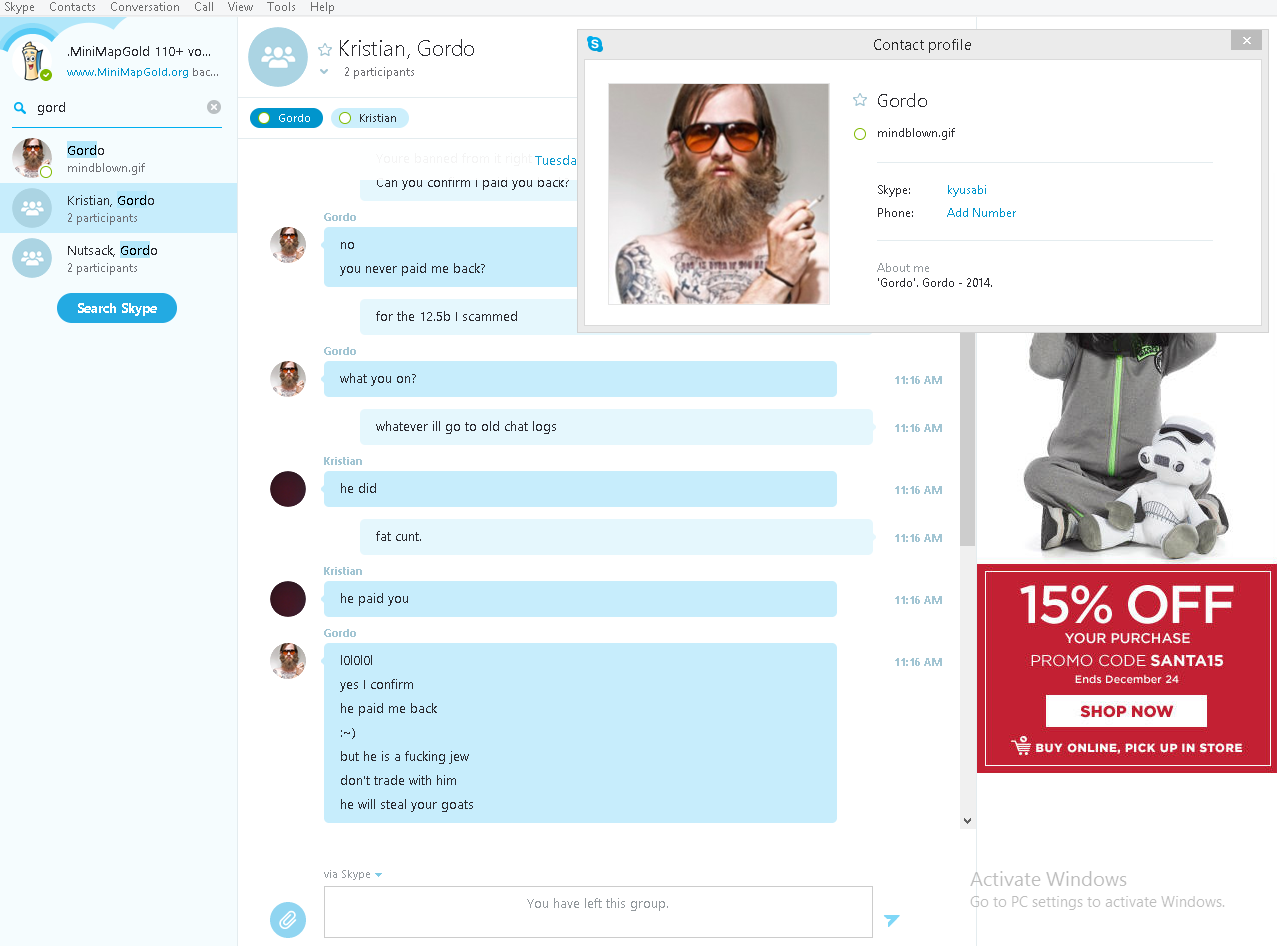Click the Kristian, Gordo group icon in list
The image size is (1277, 946).
tap(32, 208)
